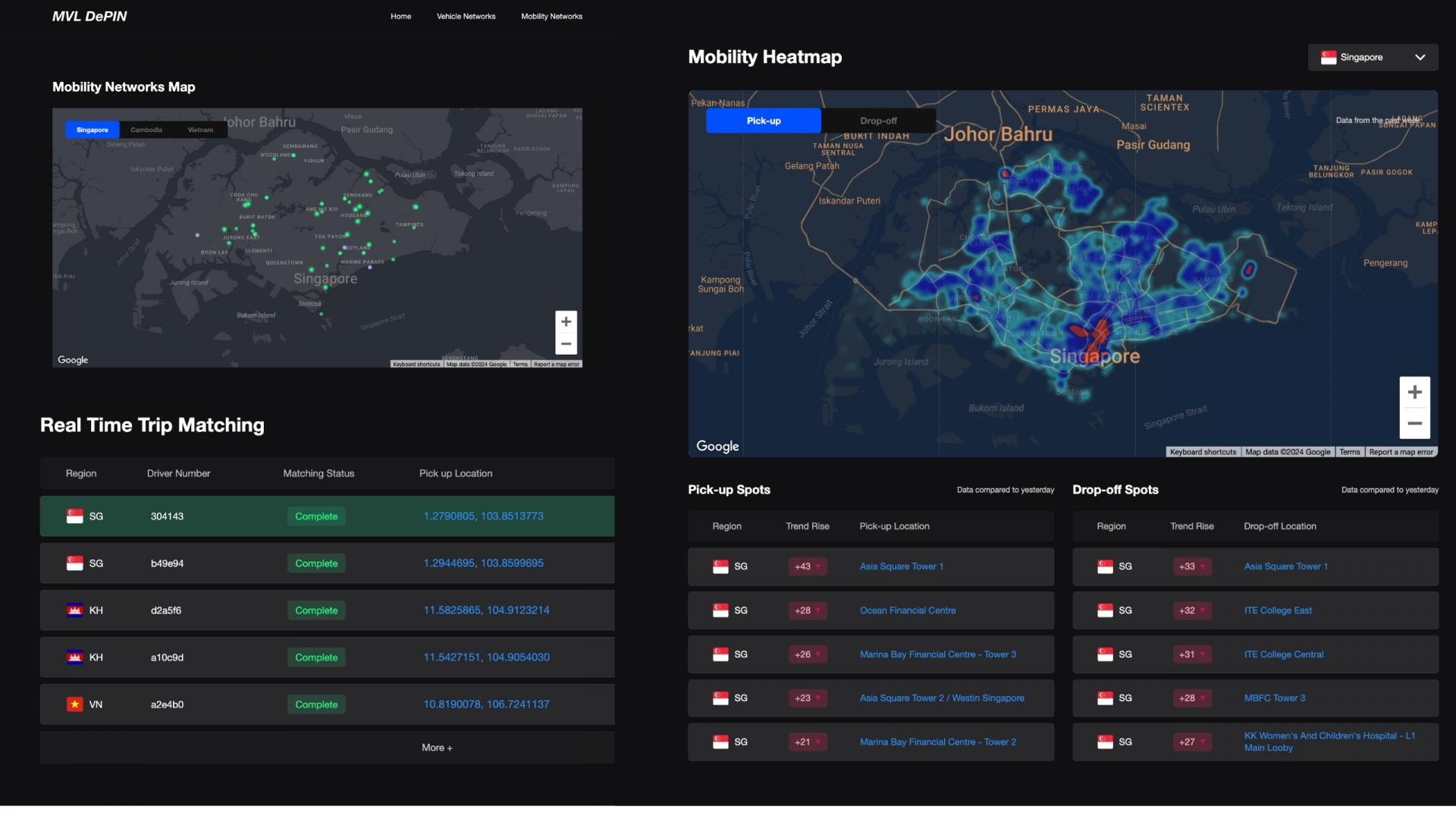Open the Singapore country dropdown

[1373, 58]
